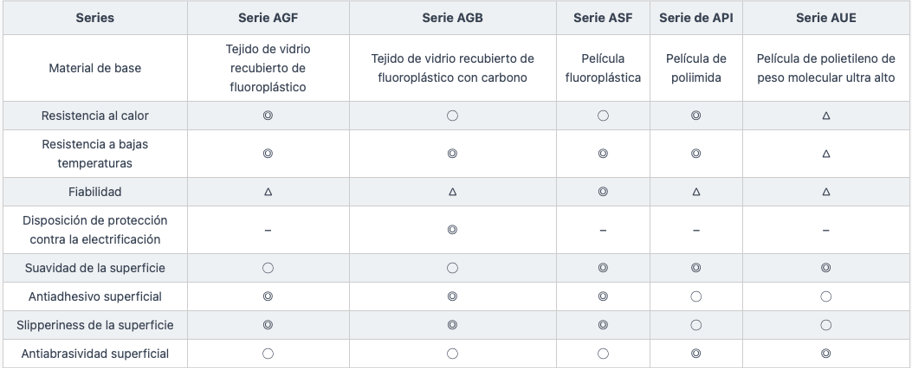This screenshot has height=368, width=912.
Task: Click triangle for Serie AUE low temperature resistance
Action: (826, 154)
